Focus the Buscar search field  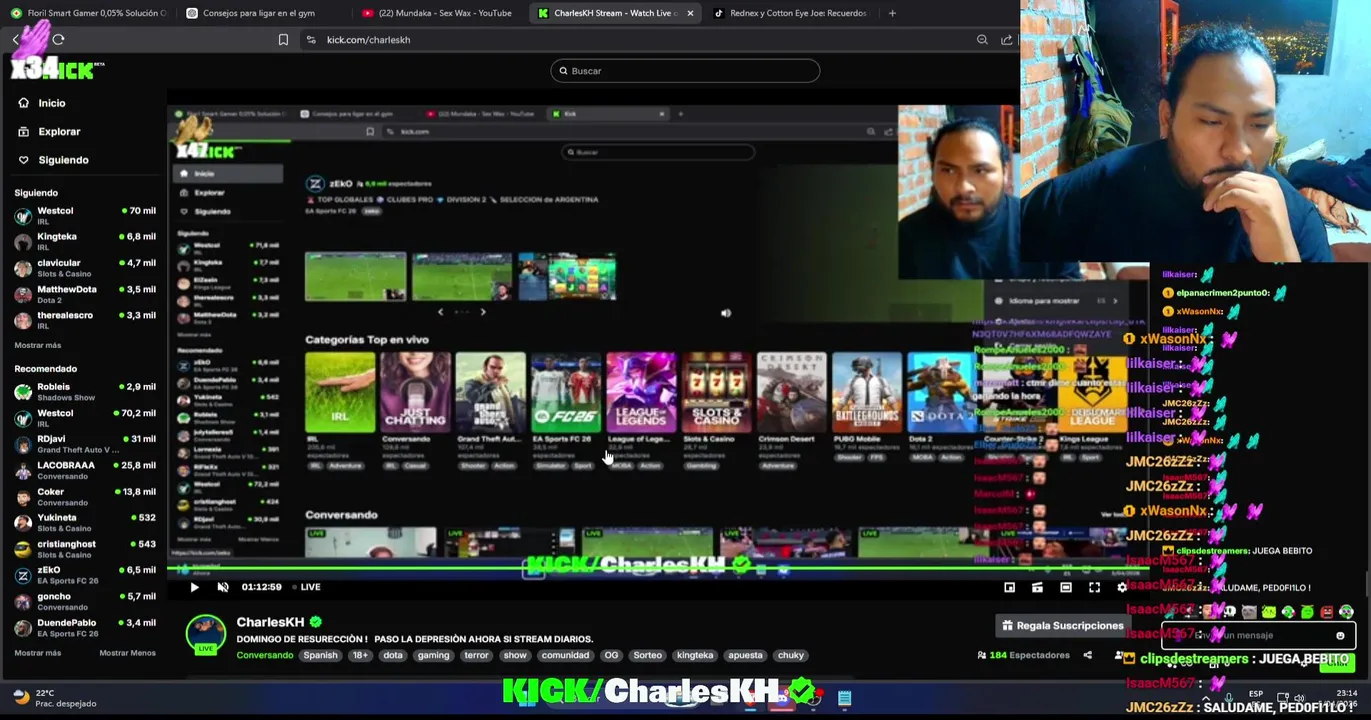pyautogui.click(x=685, y=71)
